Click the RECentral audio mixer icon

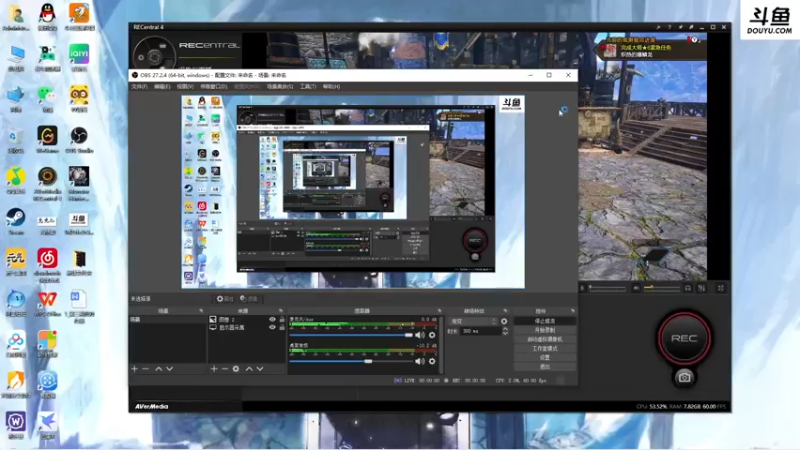click(x=702, y=288)
